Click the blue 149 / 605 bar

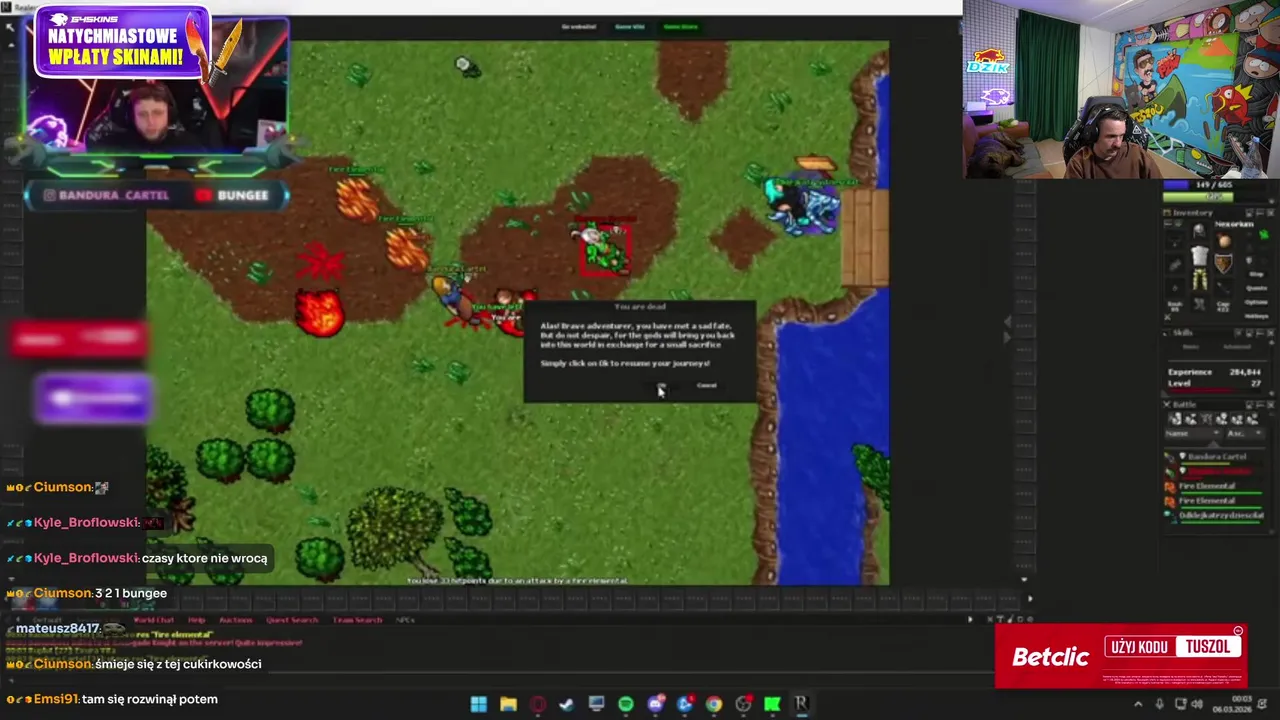[1215, 184]
